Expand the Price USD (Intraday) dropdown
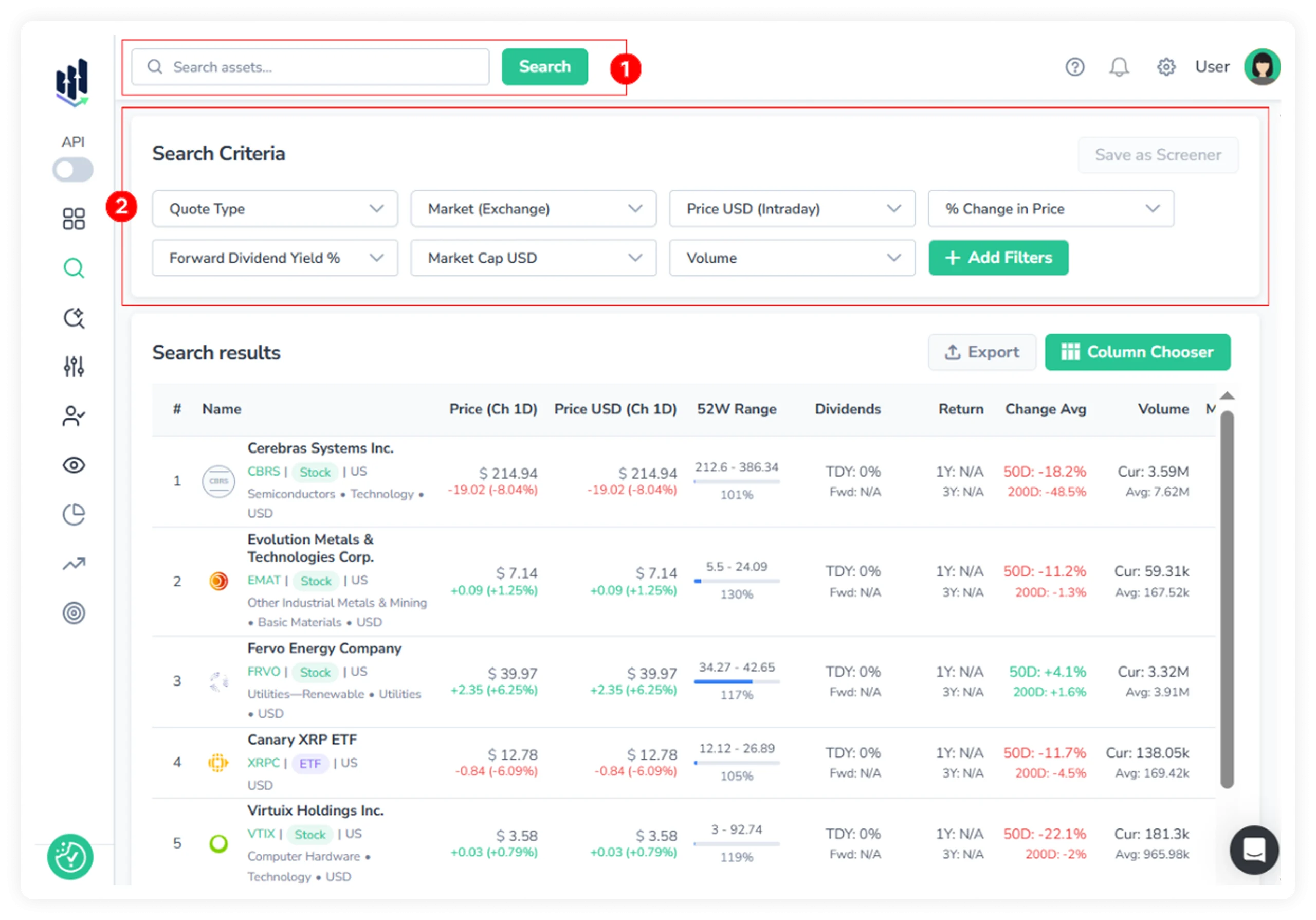1316x920 pixels. pyautogui.click(x=792, y=209)
